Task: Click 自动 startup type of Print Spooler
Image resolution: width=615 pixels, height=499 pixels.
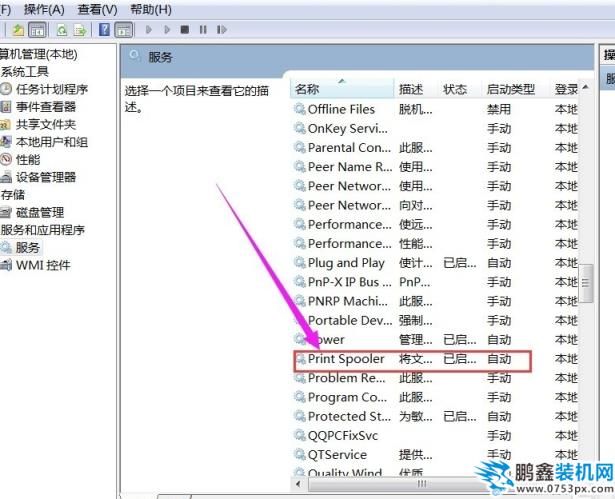Action: 499,359
